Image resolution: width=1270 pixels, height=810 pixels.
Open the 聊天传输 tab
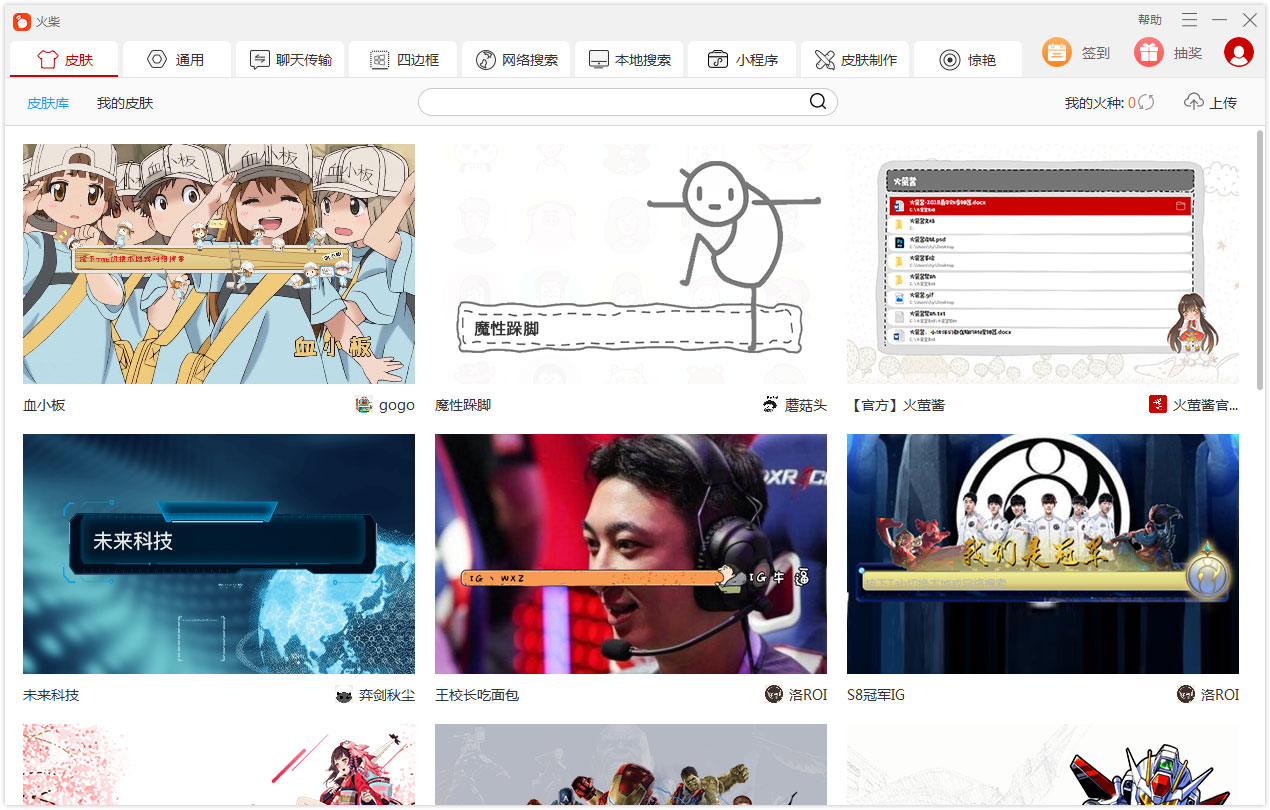point(290,59)
